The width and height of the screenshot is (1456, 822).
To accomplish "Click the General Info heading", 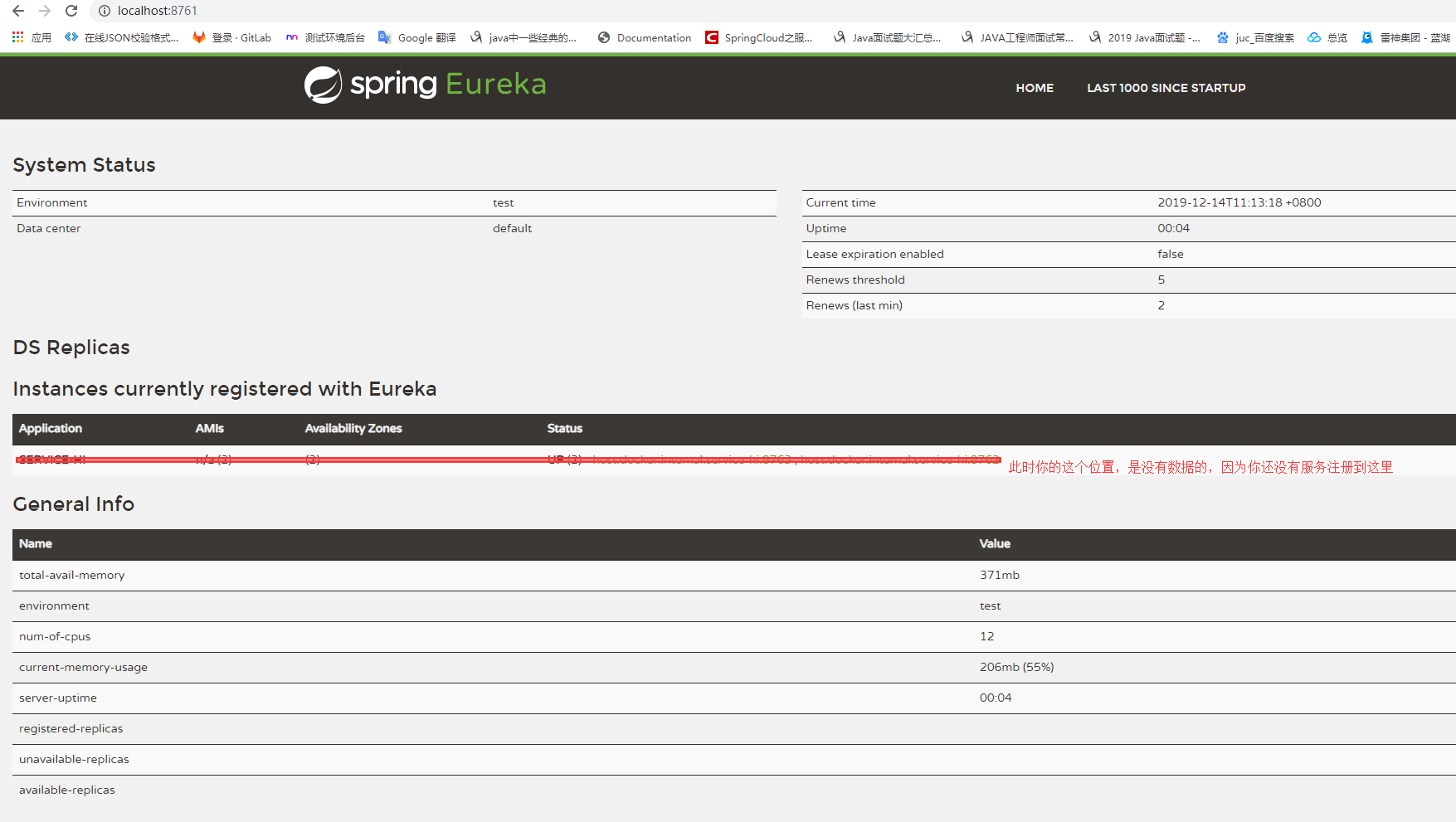I will [74, 504].
